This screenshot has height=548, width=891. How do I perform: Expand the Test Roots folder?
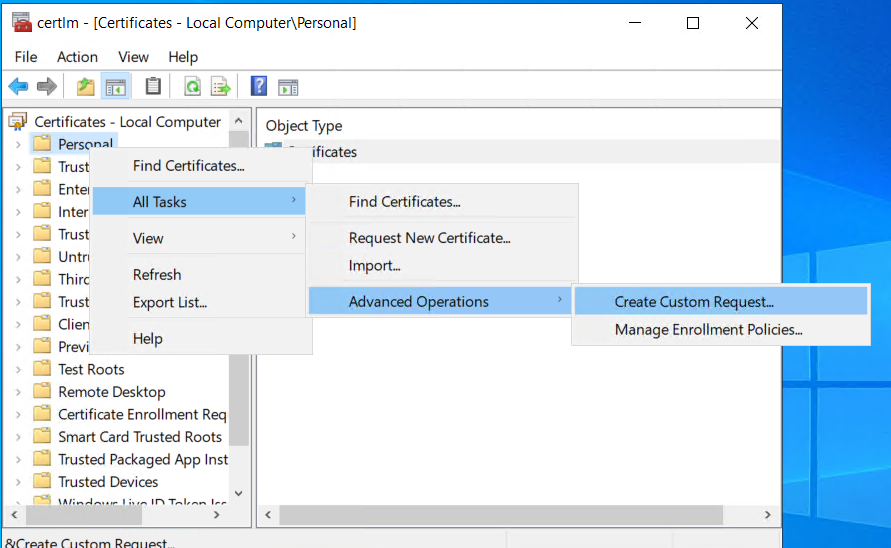point(18,369)
